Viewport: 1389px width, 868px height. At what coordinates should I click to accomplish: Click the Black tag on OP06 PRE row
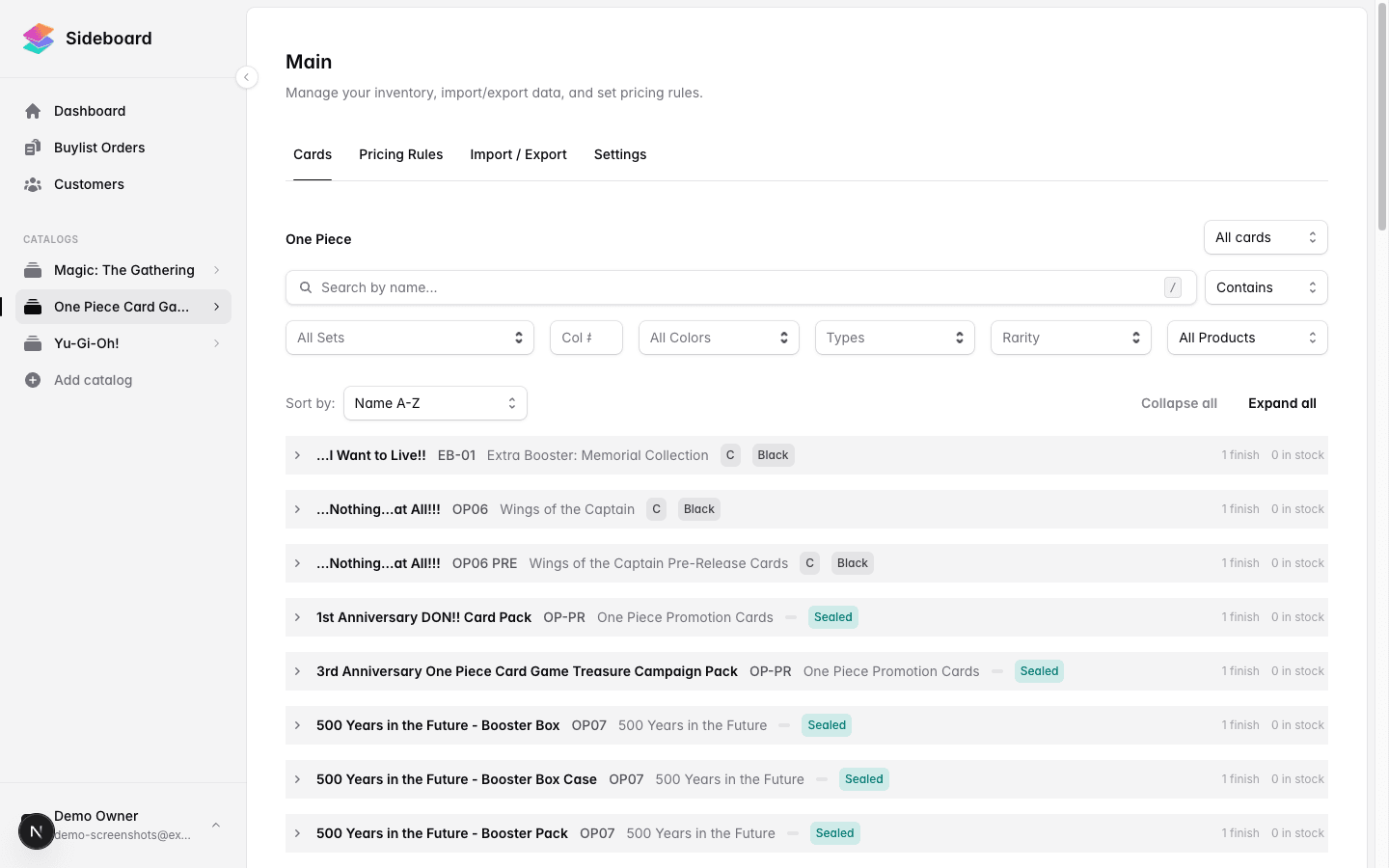tap(853, 563)
